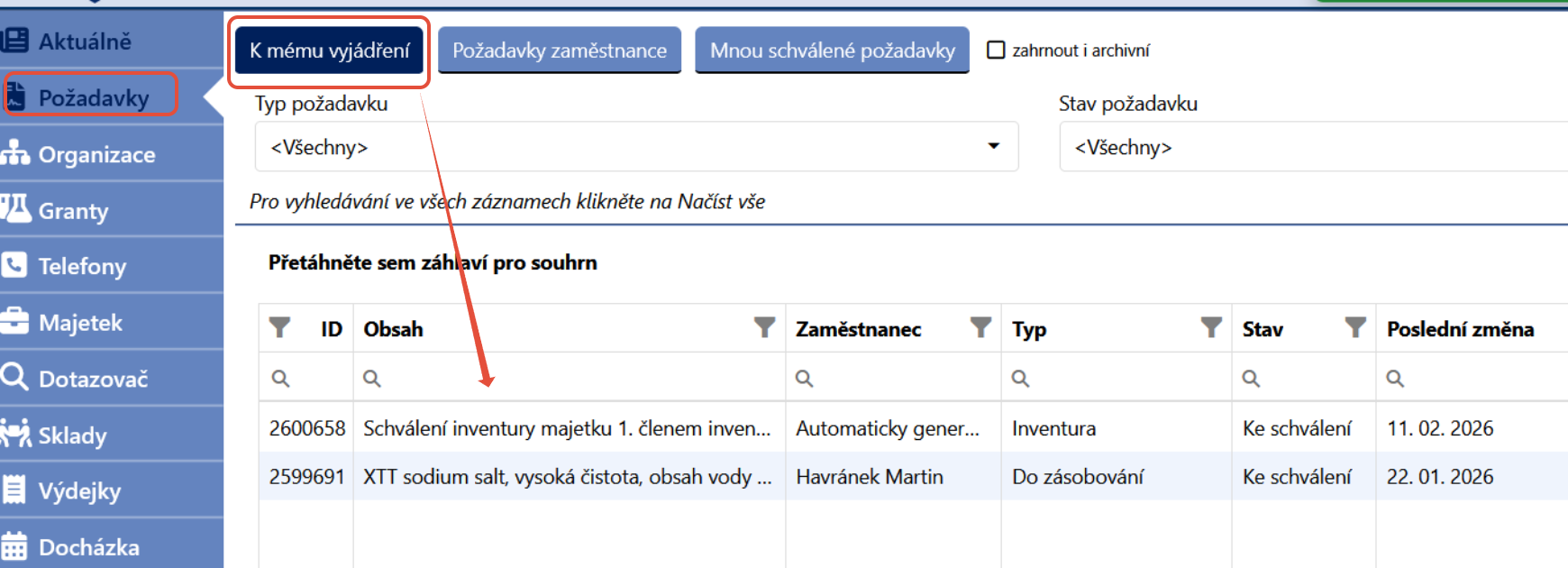Switch to Mnou schválené požadavky tab
The width and height of the screenshot is (1568, 568).
(x=832, y=50)
